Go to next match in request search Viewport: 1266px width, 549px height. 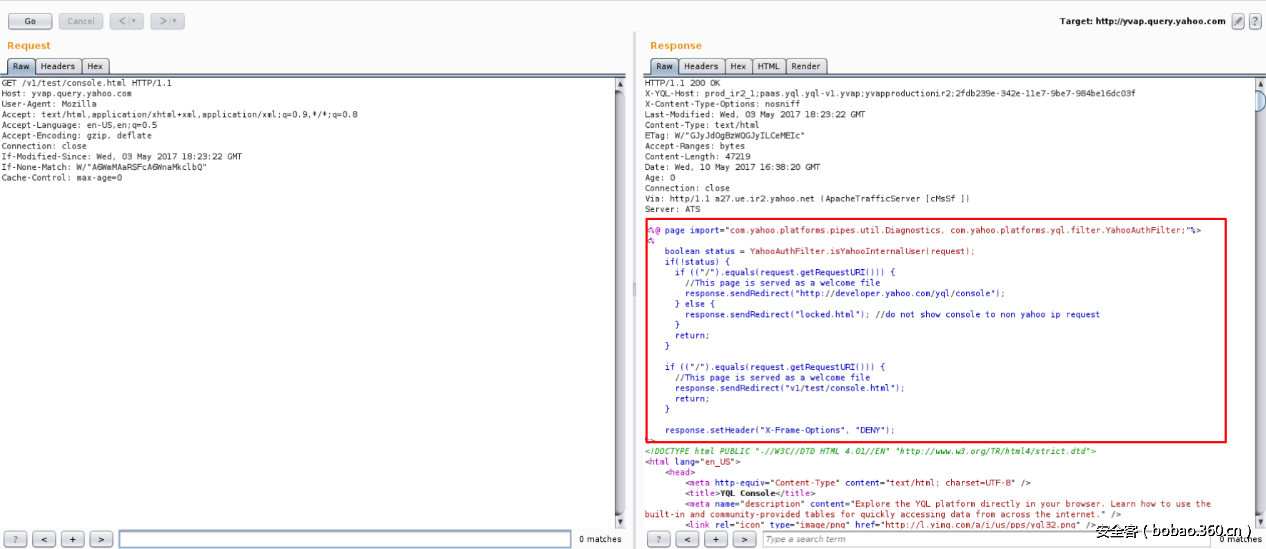click(101, 539)
